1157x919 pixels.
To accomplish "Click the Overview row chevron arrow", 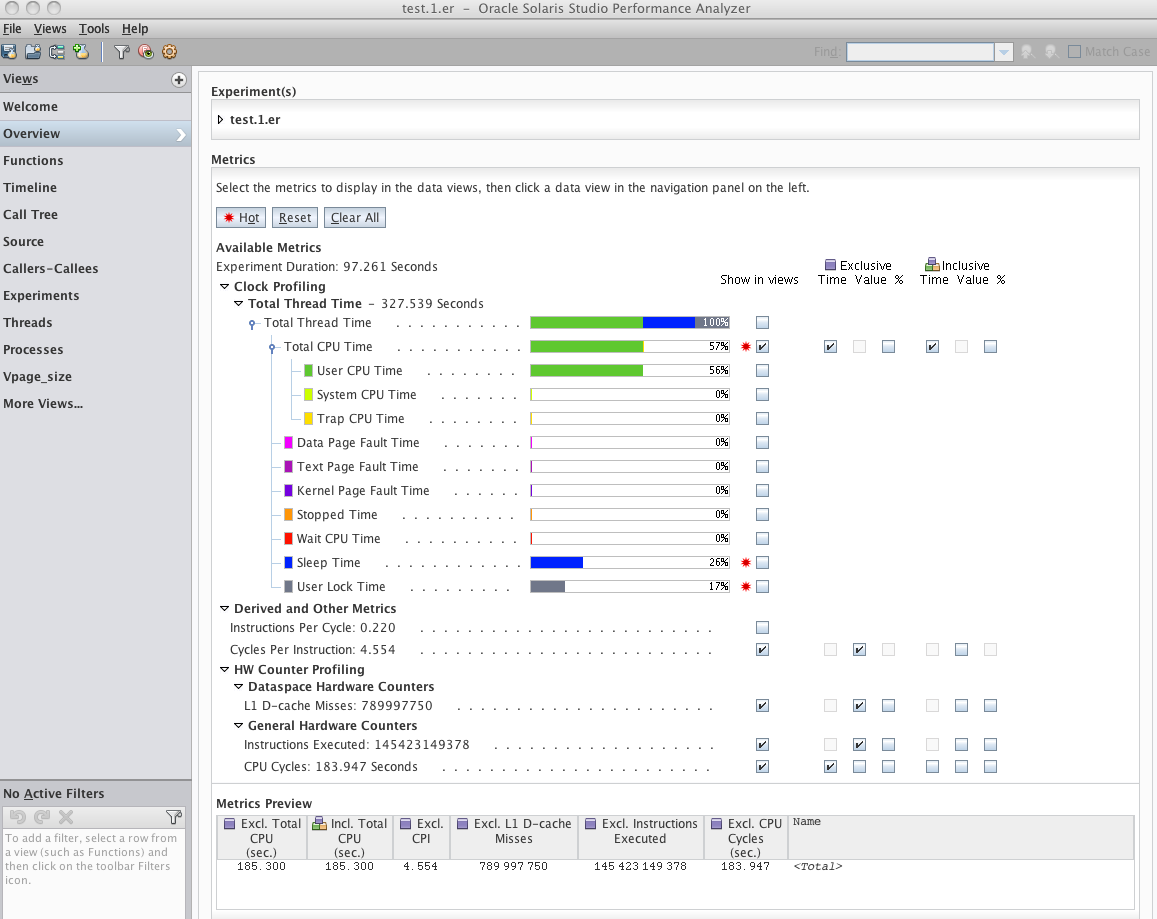I will 181,134.
